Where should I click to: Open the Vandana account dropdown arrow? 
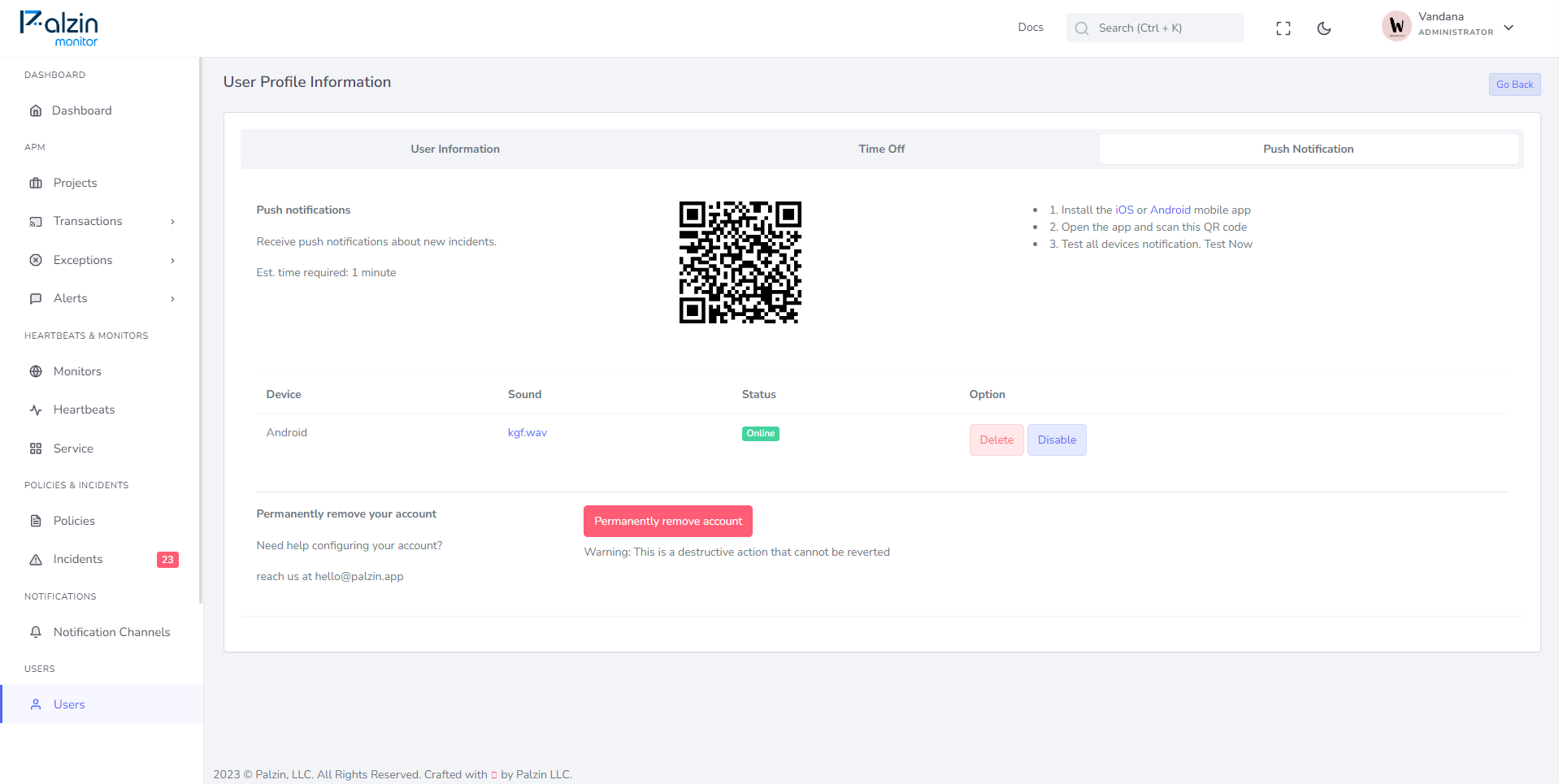pyautogui.click(x=1509, y=28)
